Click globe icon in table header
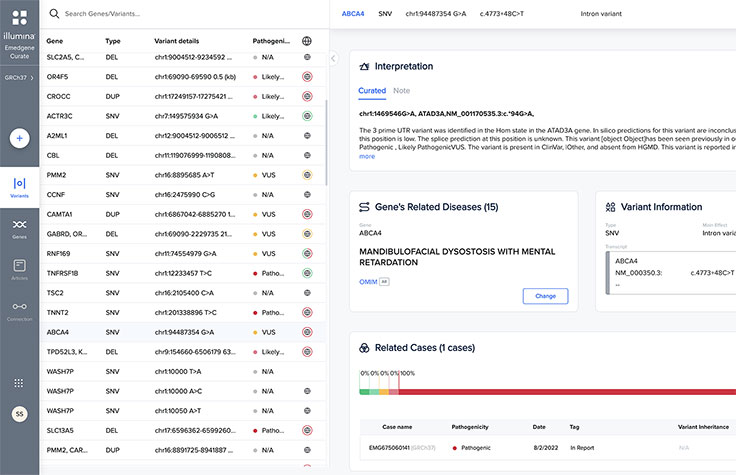Screen dimensions: 736x475 307,41
